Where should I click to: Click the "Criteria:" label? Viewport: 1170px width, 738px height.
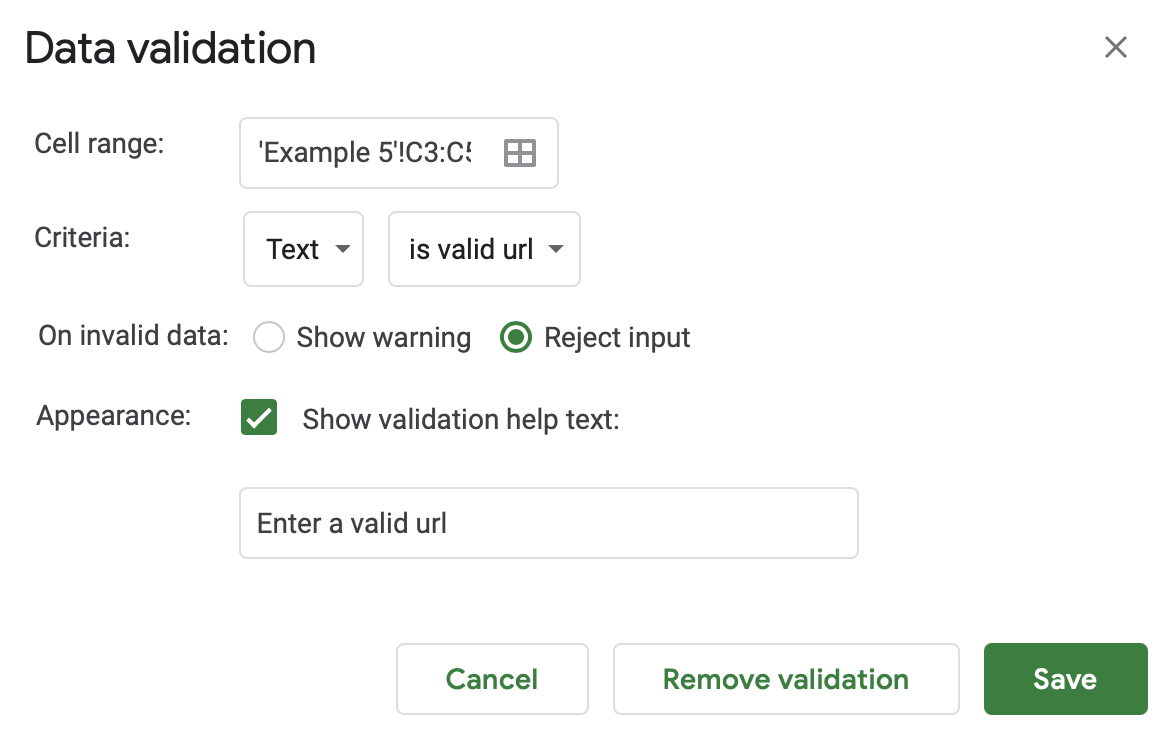click(x=83, y=238)
